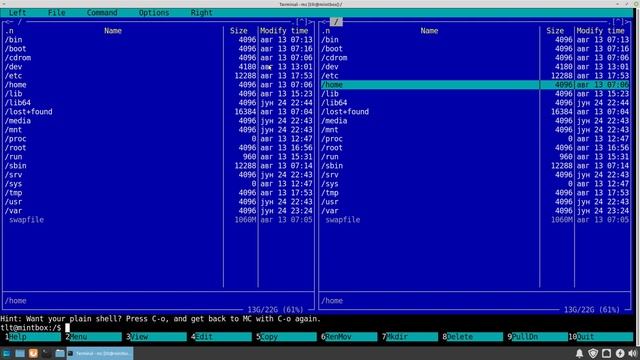
Task: Focus the tlt@mintbox shell command line
Action: (316, 328)
